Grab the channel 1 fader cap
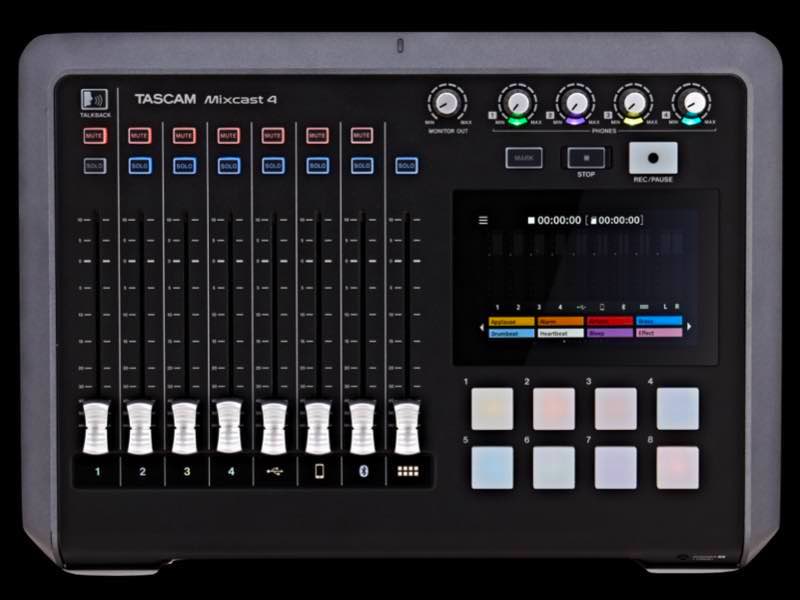The width and height of the screenshot is (800, 600). 96,428
